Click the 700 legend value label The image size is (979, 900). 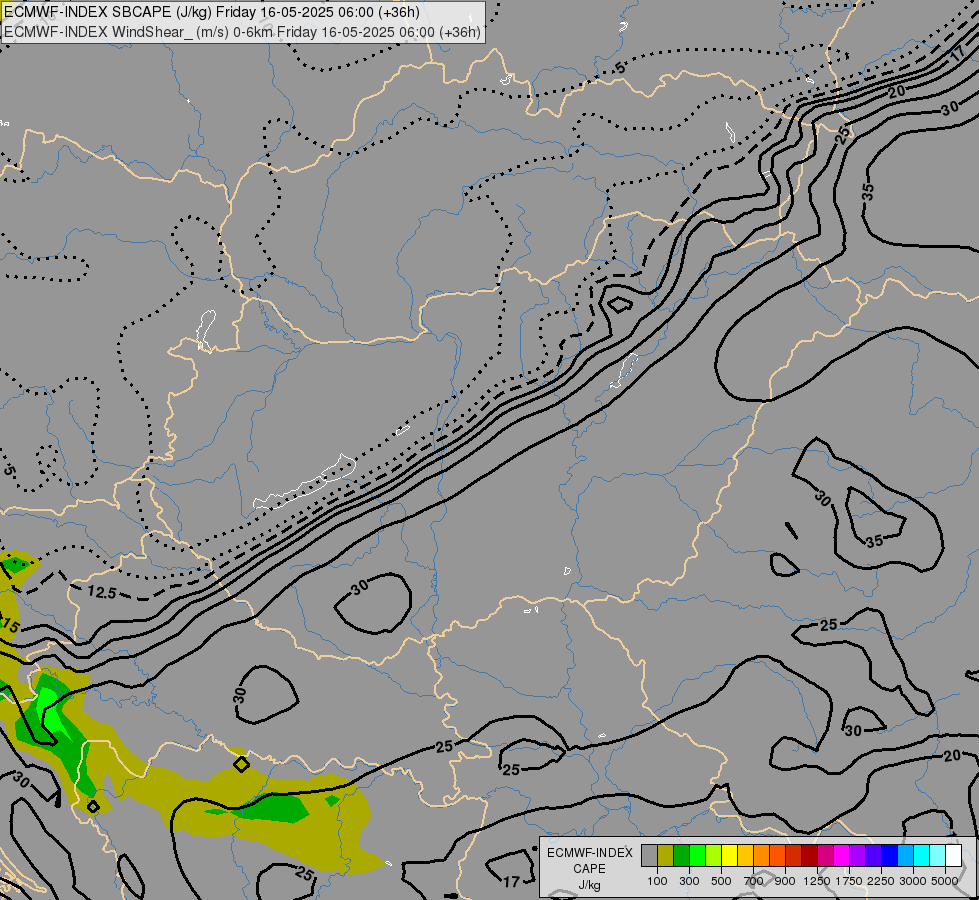pyautogui.click(x=754, y=881)
